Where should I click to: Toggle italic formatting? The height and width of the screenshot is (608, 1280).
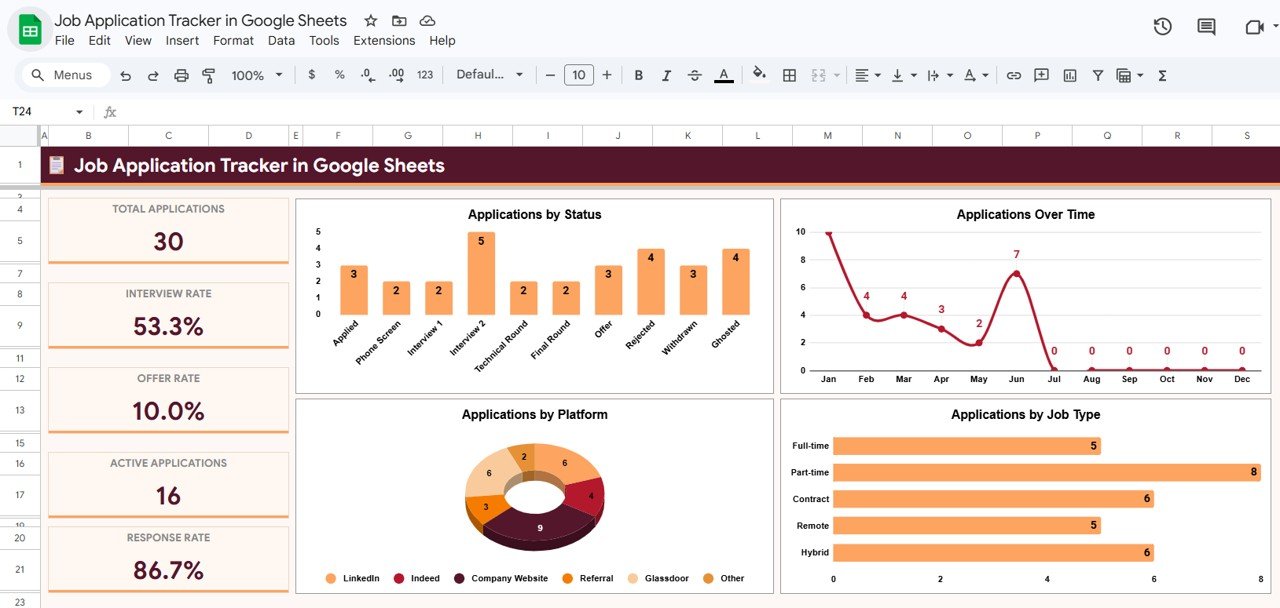click(x=666, y=74)
